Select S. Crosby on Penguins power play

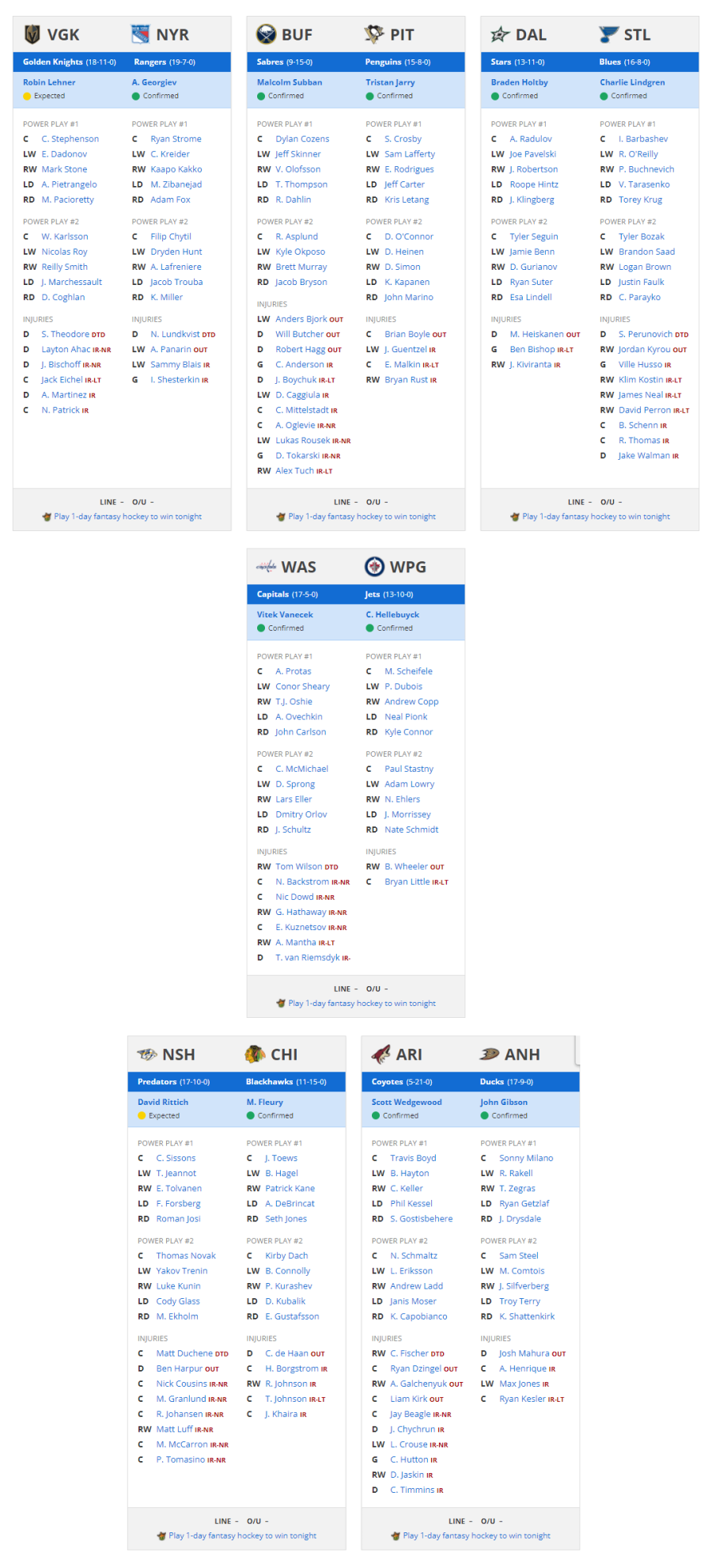pyautogui.click(x=403, y=139)
